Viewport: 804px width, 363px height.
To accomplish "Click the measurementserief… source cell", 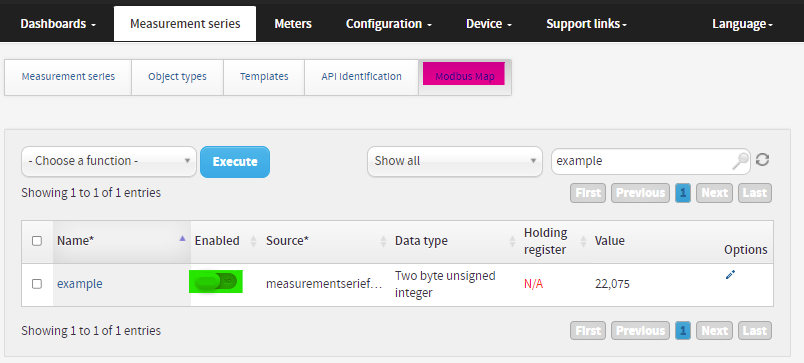I will pos(324,285).
